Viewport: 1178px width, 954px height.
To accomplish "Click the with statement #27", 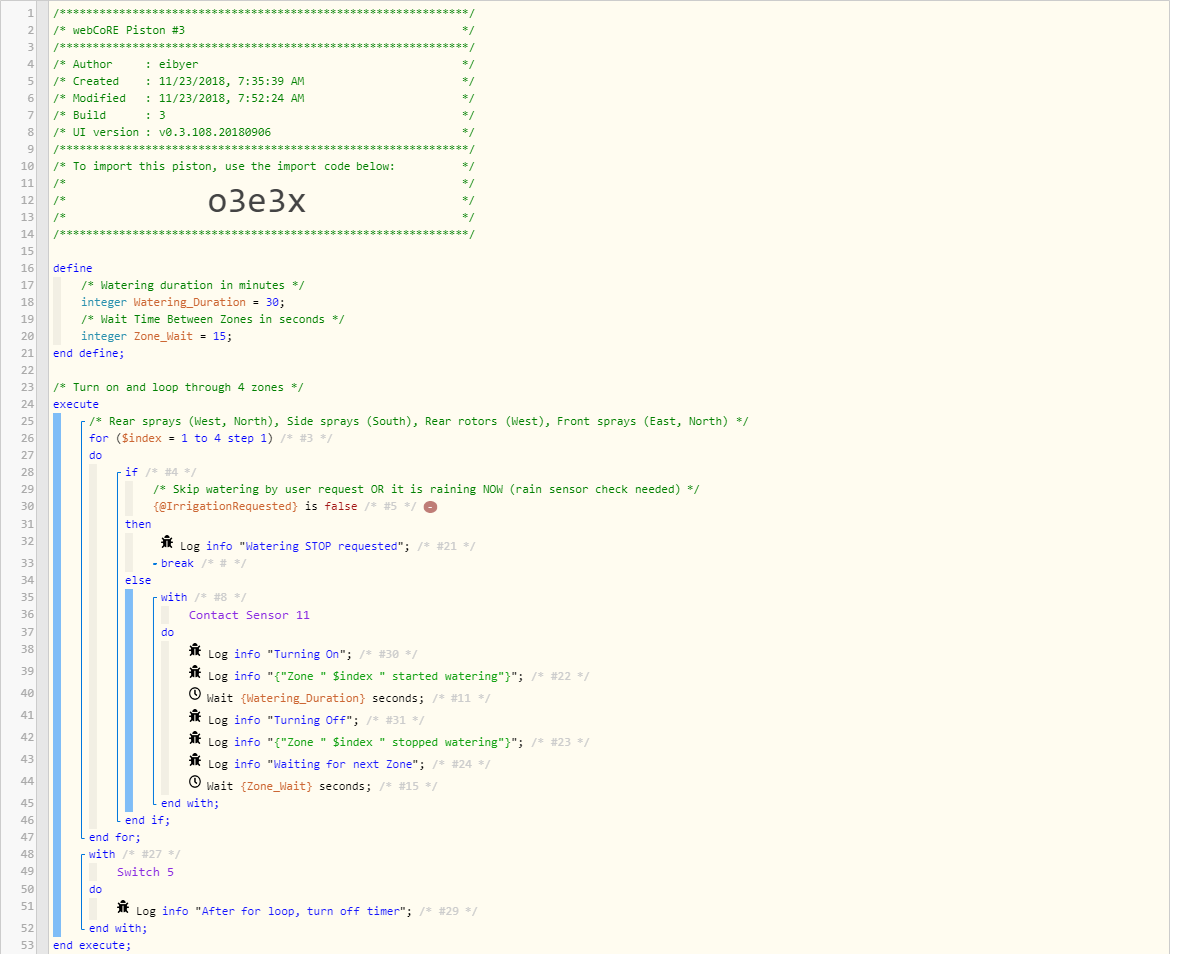I will click(x=102, y=854).
